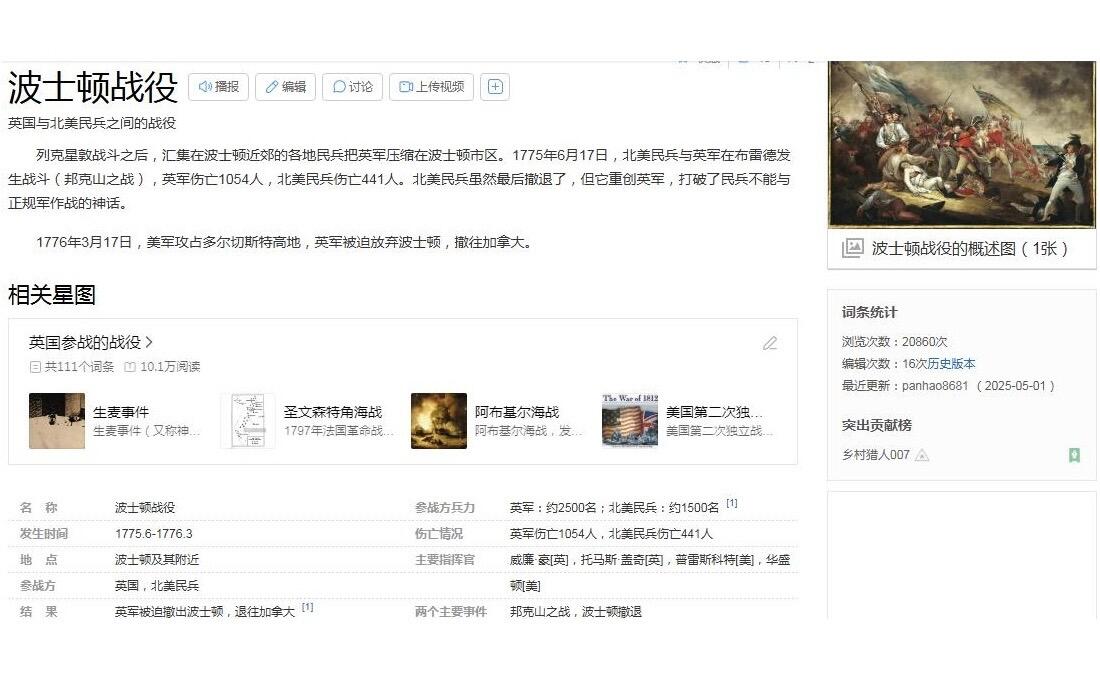Click the book icon before 10.1万阅读
The height and width of the screenshot is (676, 1100).
coord(131,365)
